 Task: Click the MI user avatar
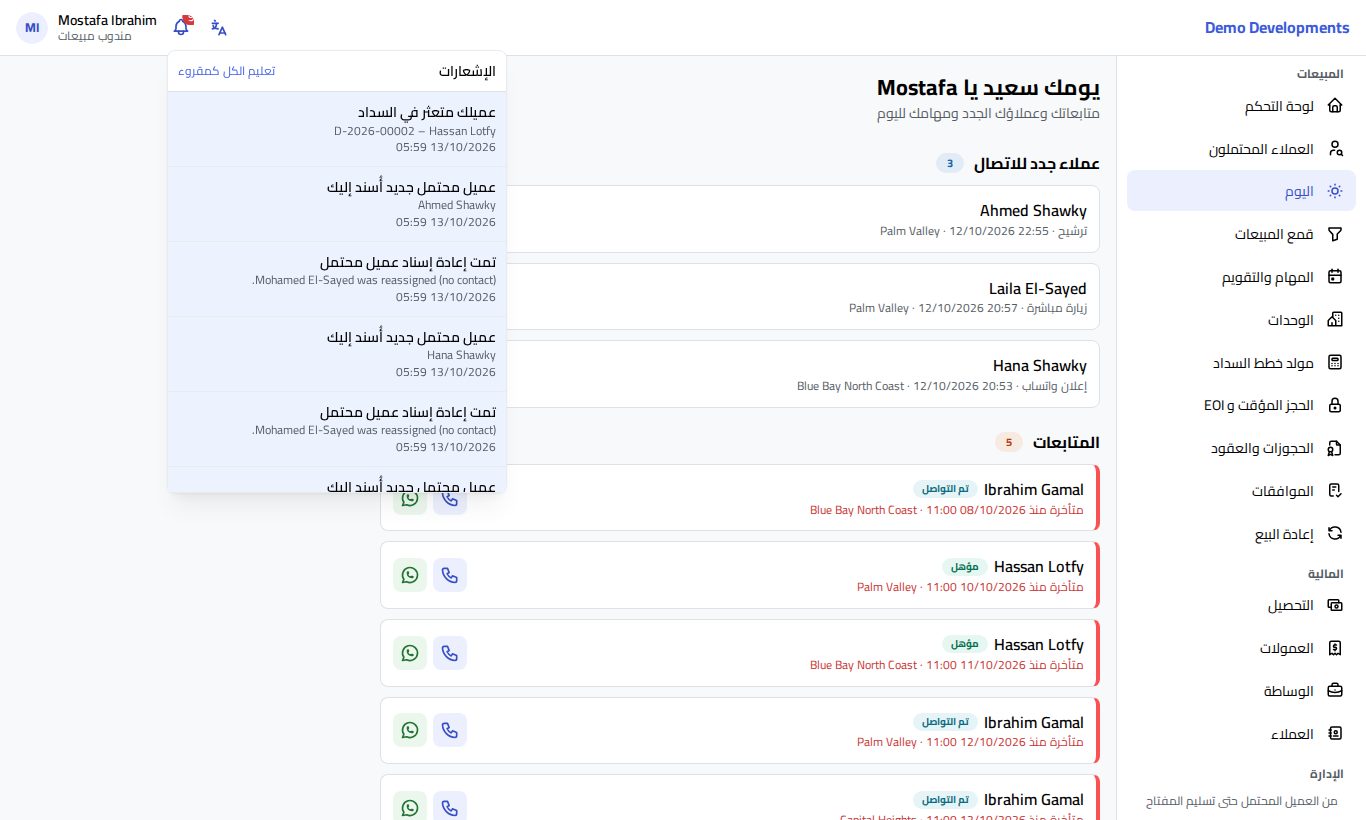pyautogui.click(x=32, y=28)
